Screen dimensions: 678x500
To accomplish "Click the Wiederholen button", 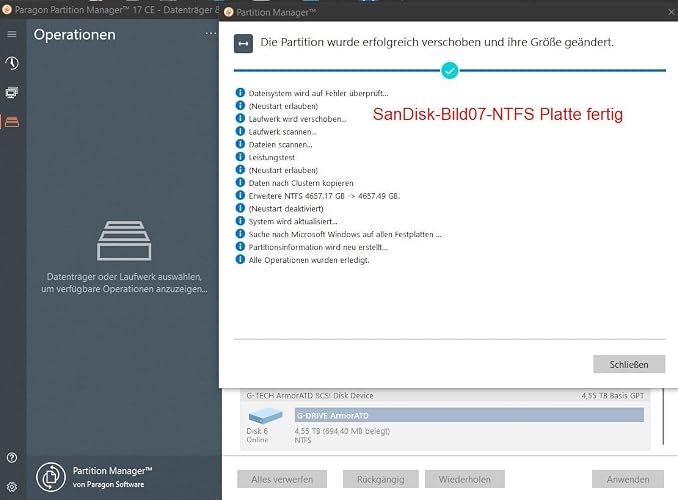I will click(x=464, y=479).
